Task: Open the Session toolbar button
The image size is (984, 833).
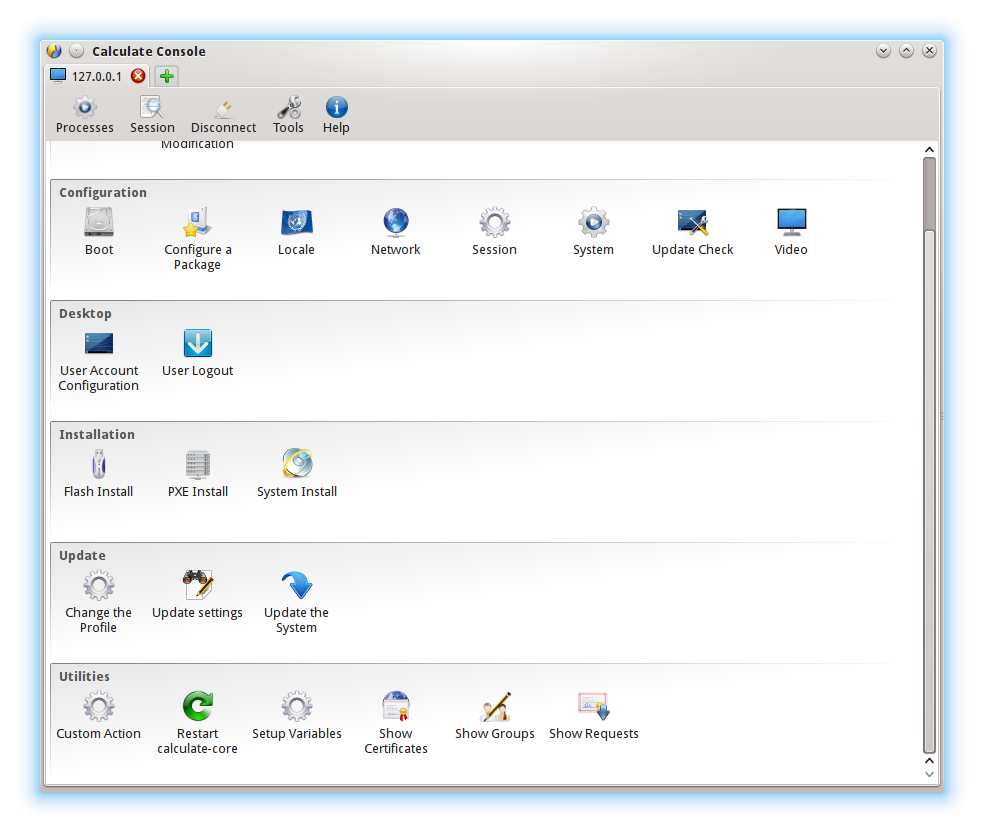Action: (x=152, y=115)
